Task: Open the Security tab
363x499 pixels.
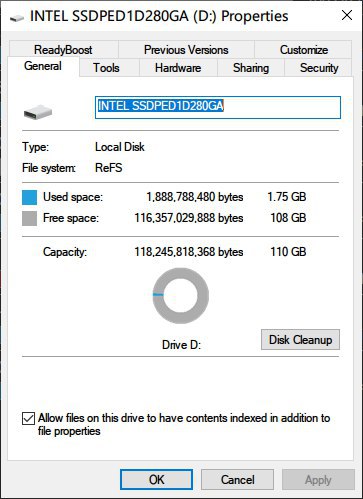Action: point(318,68)
